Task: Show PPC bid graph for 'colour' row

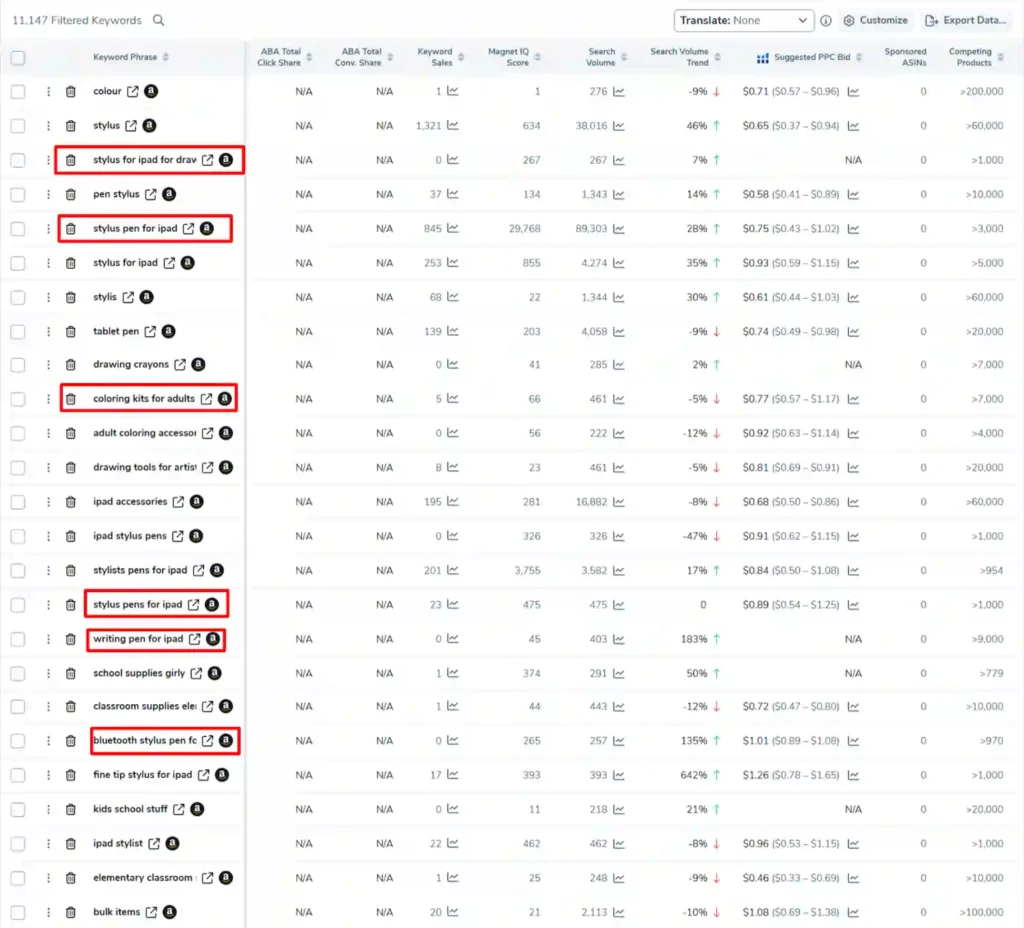Action: click(x=854, y=91)
